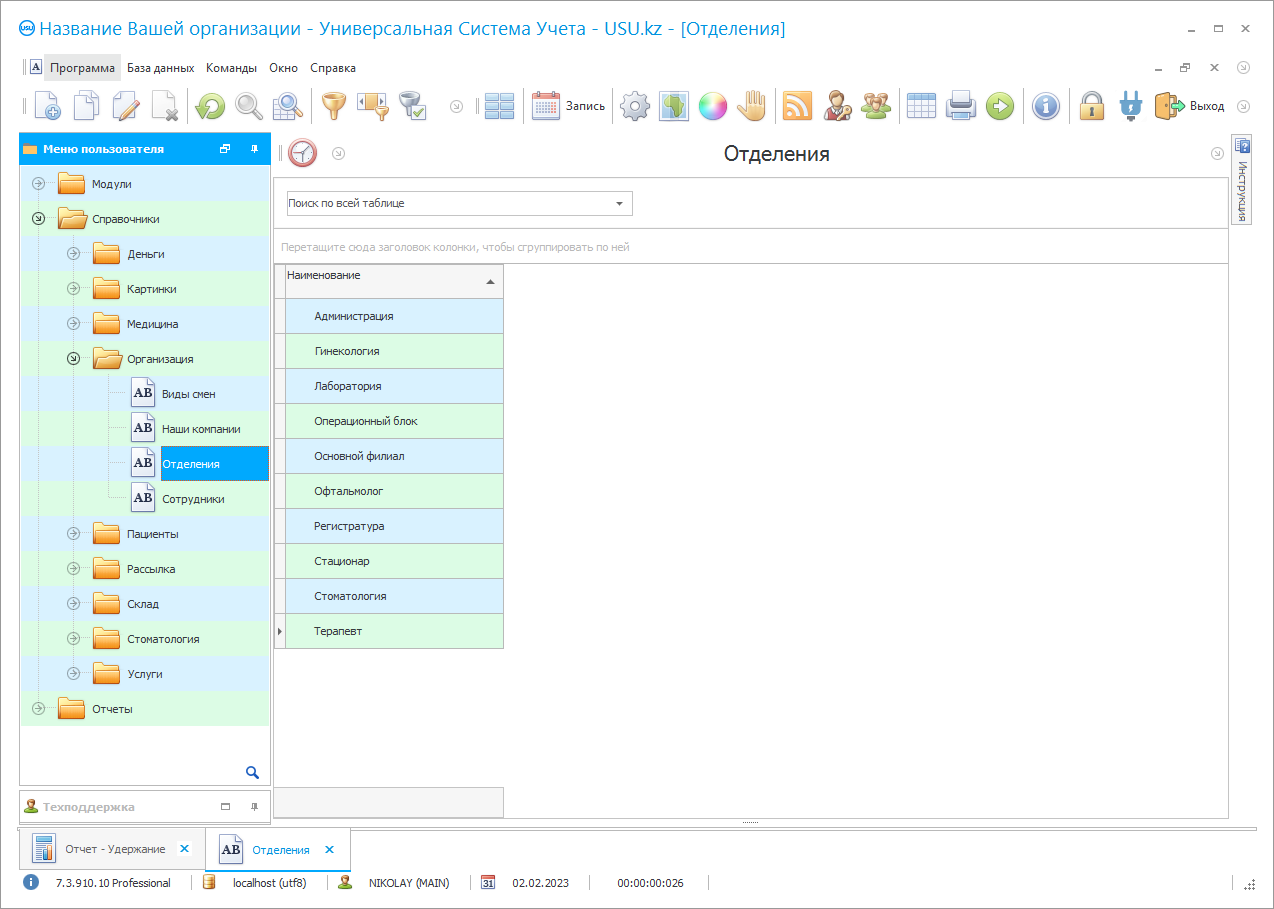Open the База данных menu

[x=160, y=68]
